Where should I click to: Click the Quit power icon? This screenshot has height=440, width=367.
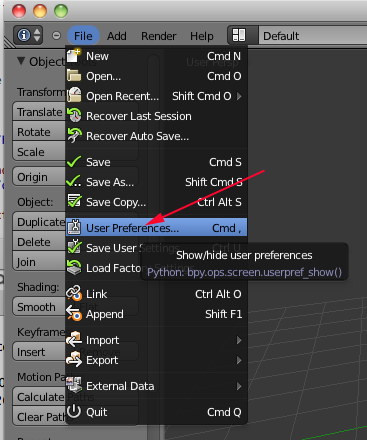74,411
